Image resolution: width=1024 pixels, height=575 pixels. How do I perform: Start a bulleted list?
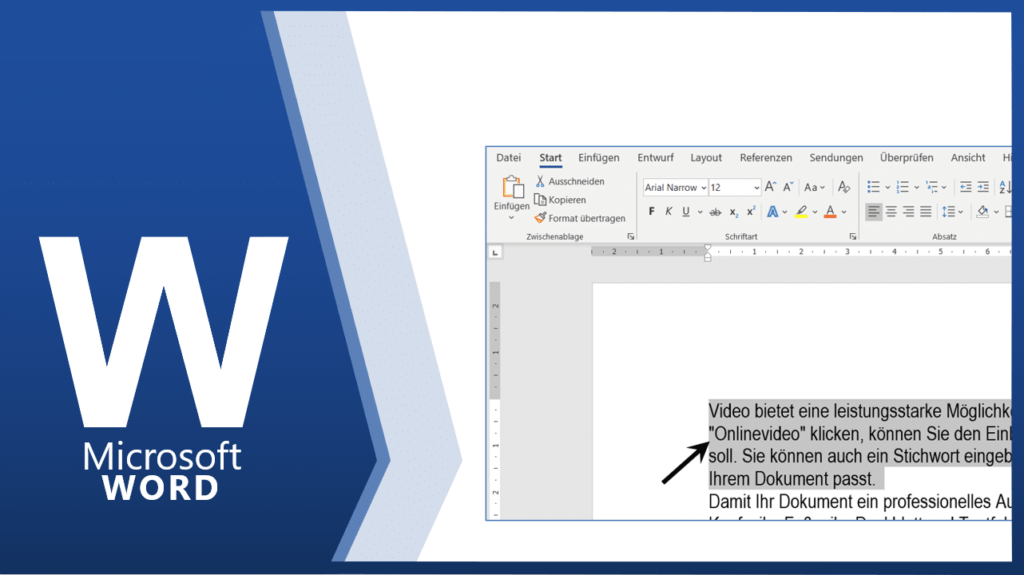click(873, 187)
